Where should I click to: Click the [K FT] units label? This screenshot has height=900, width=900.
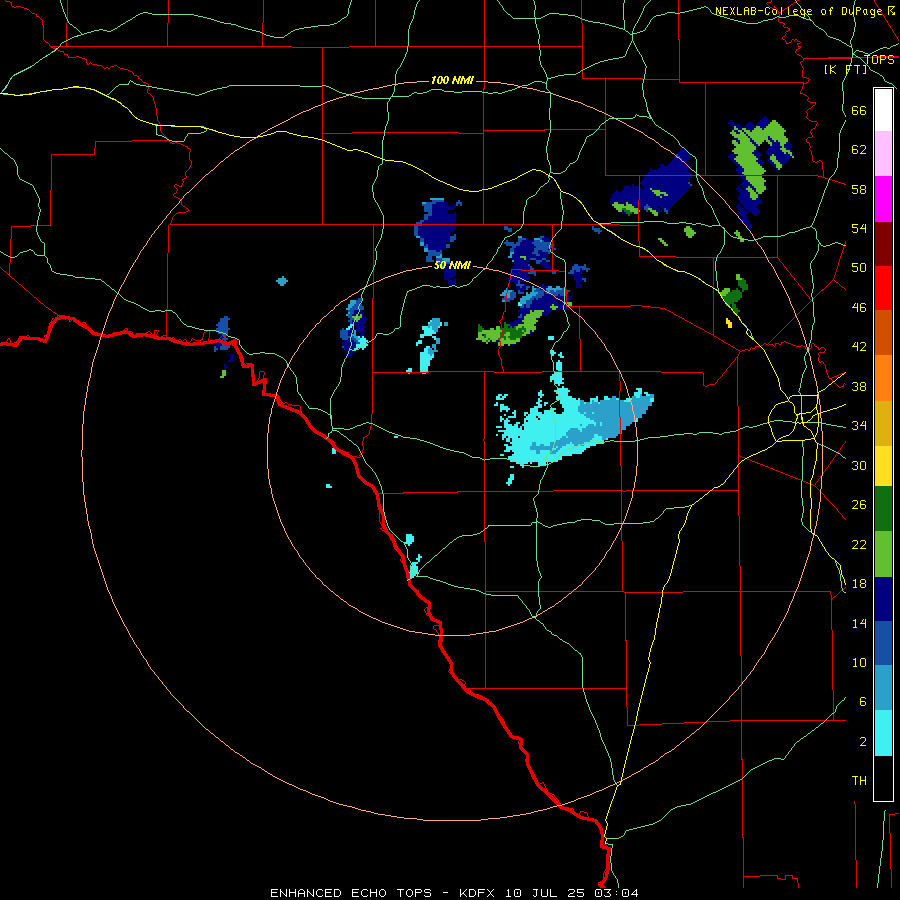pos(845,69)
